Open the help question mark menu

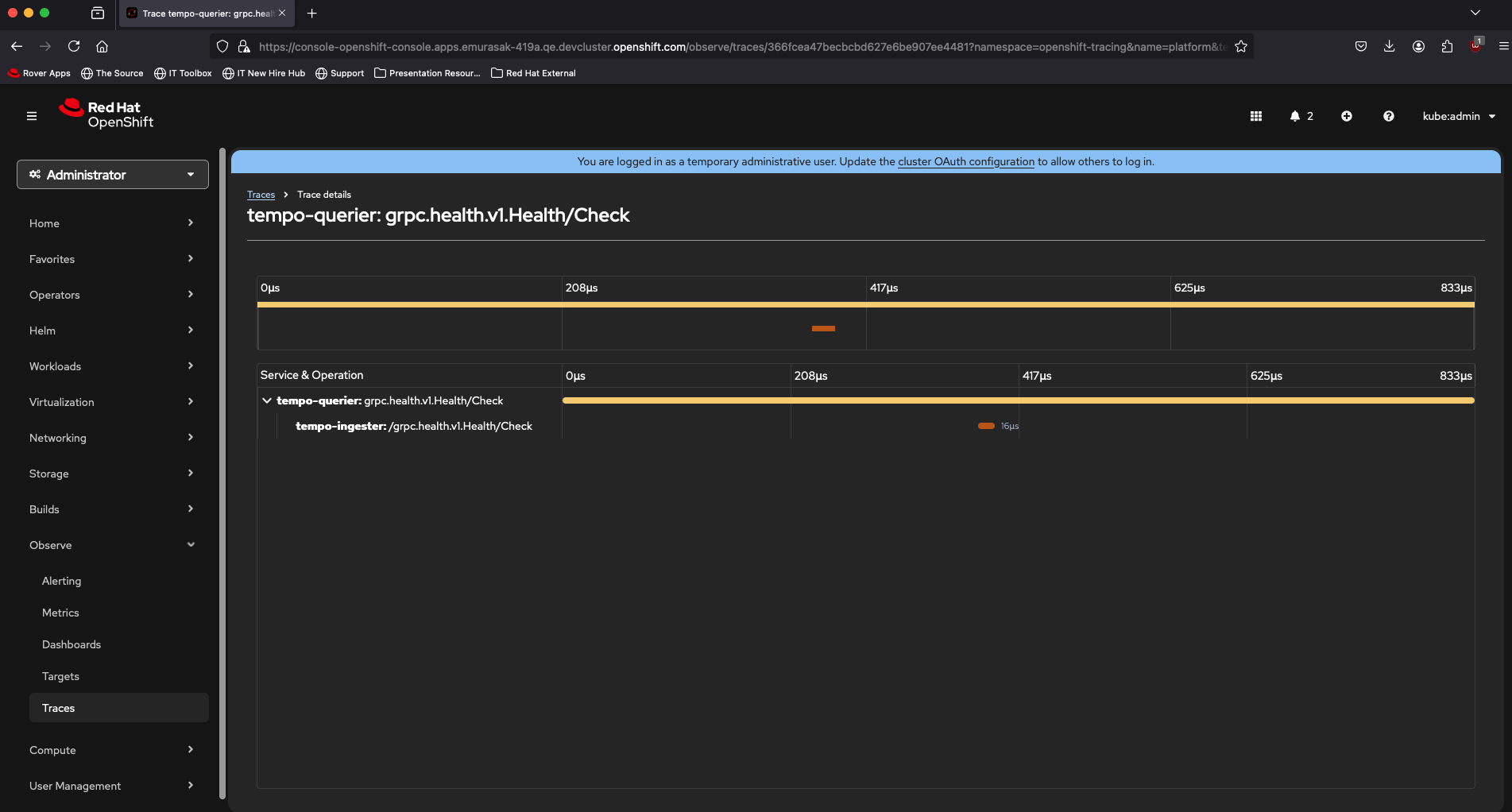[x=1389, y=116]
